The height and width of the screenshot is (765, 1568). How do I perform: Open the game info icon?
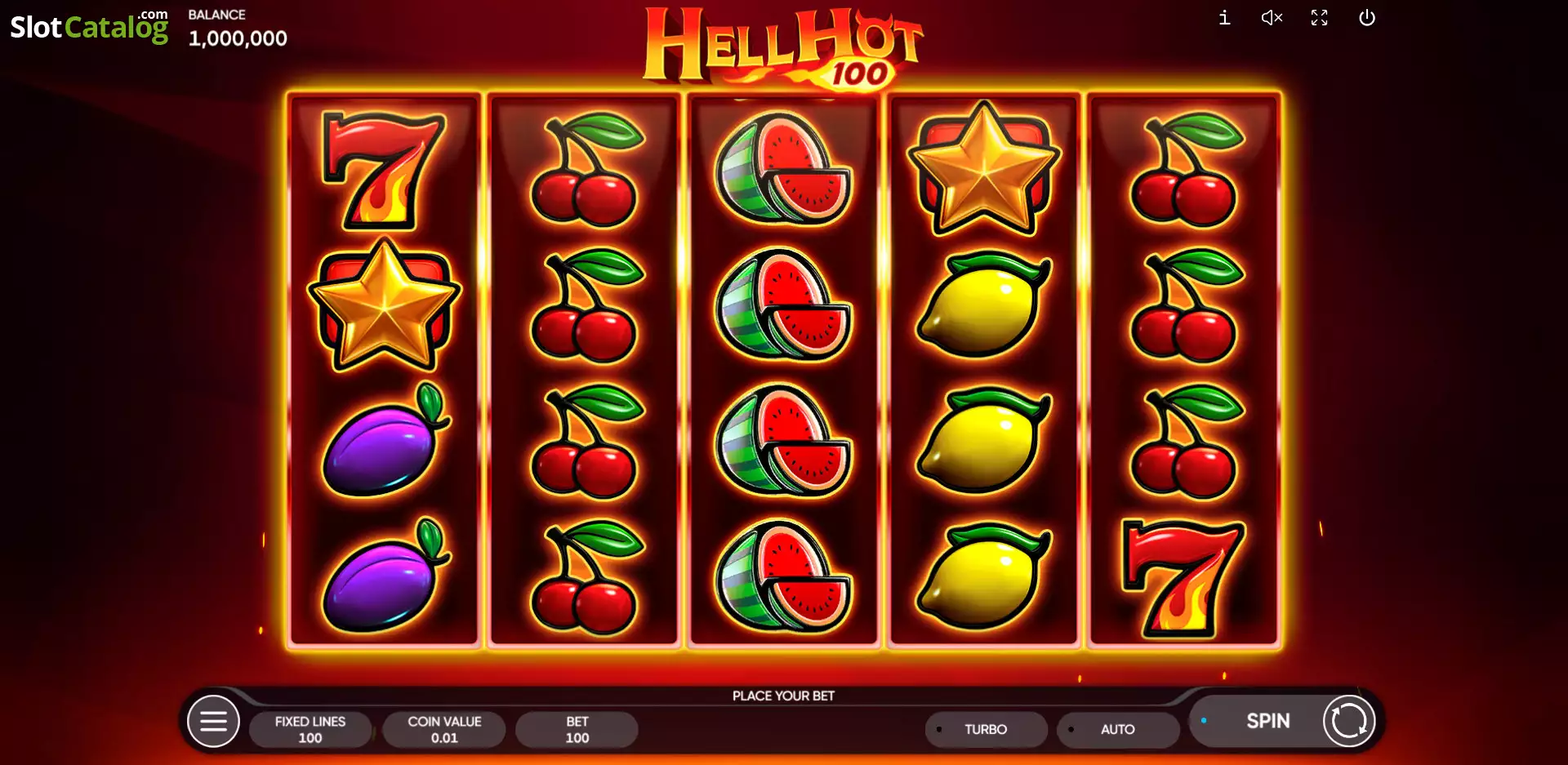1224,17
